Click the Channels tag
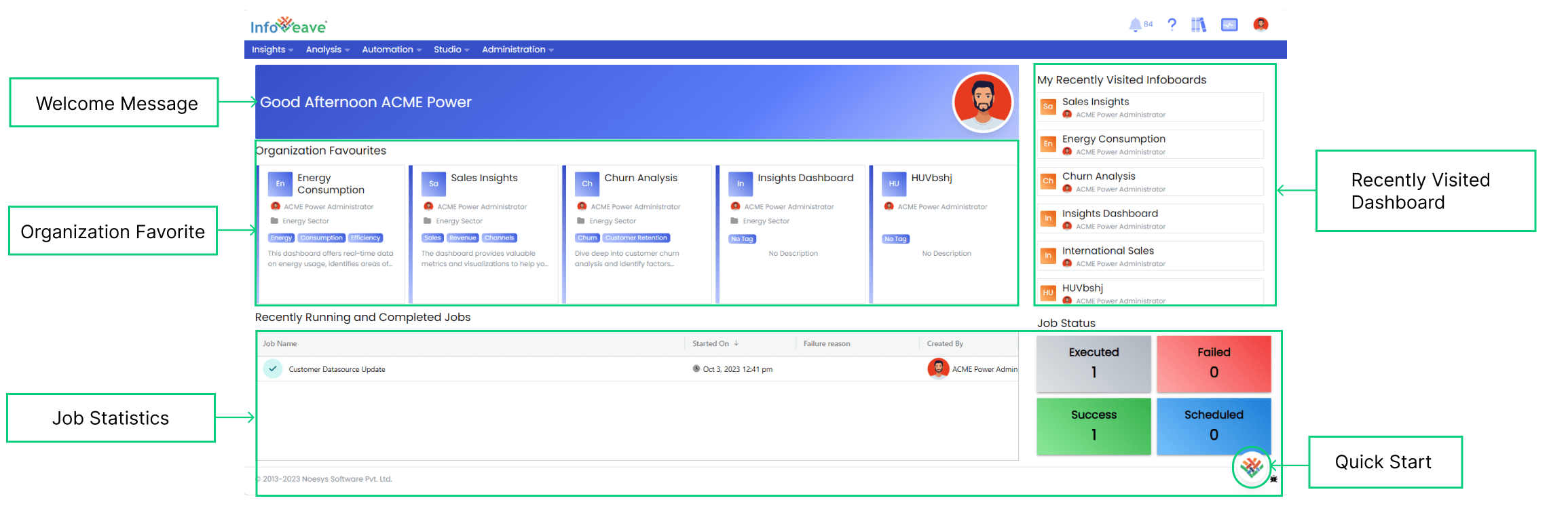Viewport: 1568px width, 511px height. click(x=500, y=238)
